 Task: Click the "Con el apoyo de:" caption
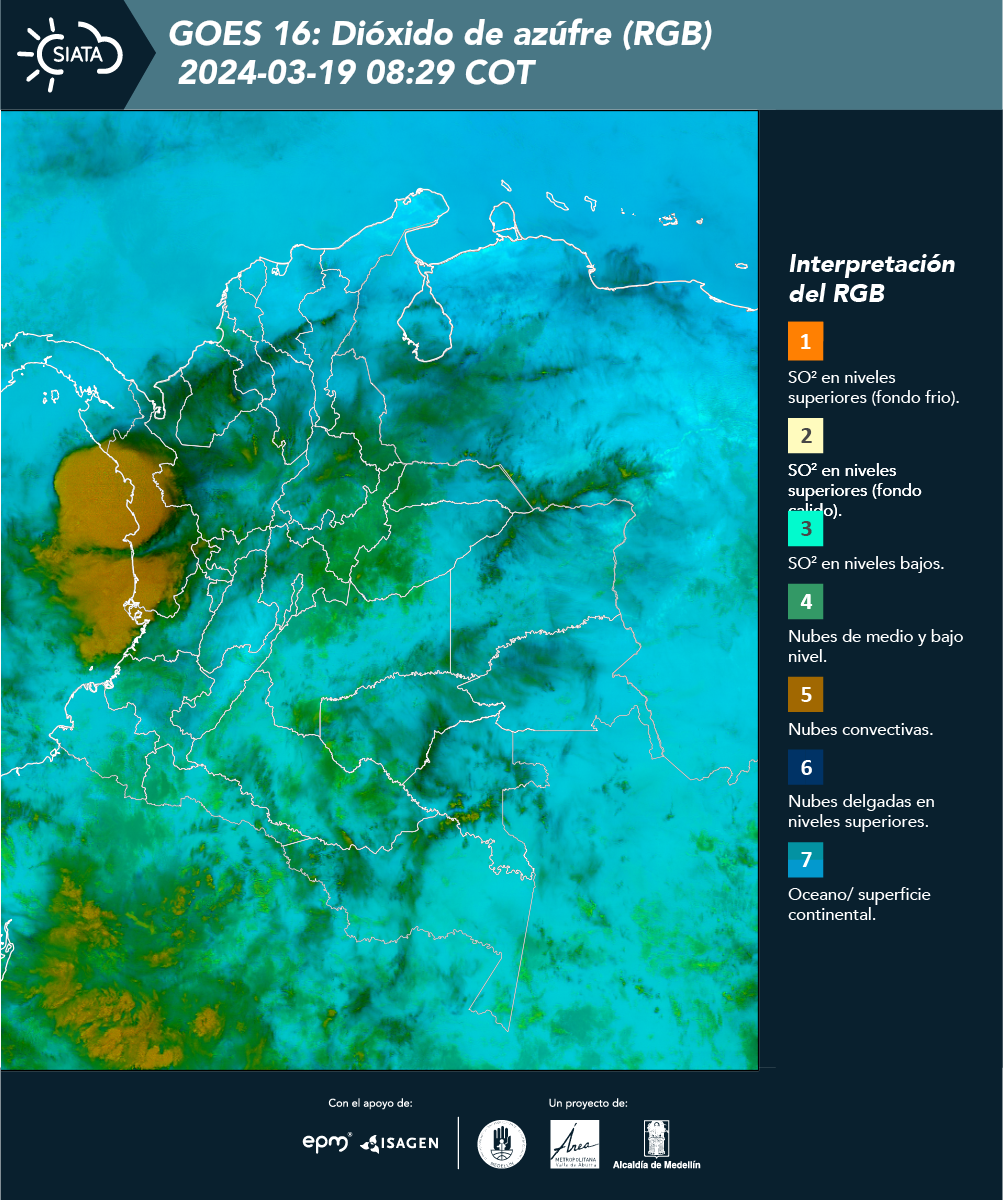[x=370, y=1103]
